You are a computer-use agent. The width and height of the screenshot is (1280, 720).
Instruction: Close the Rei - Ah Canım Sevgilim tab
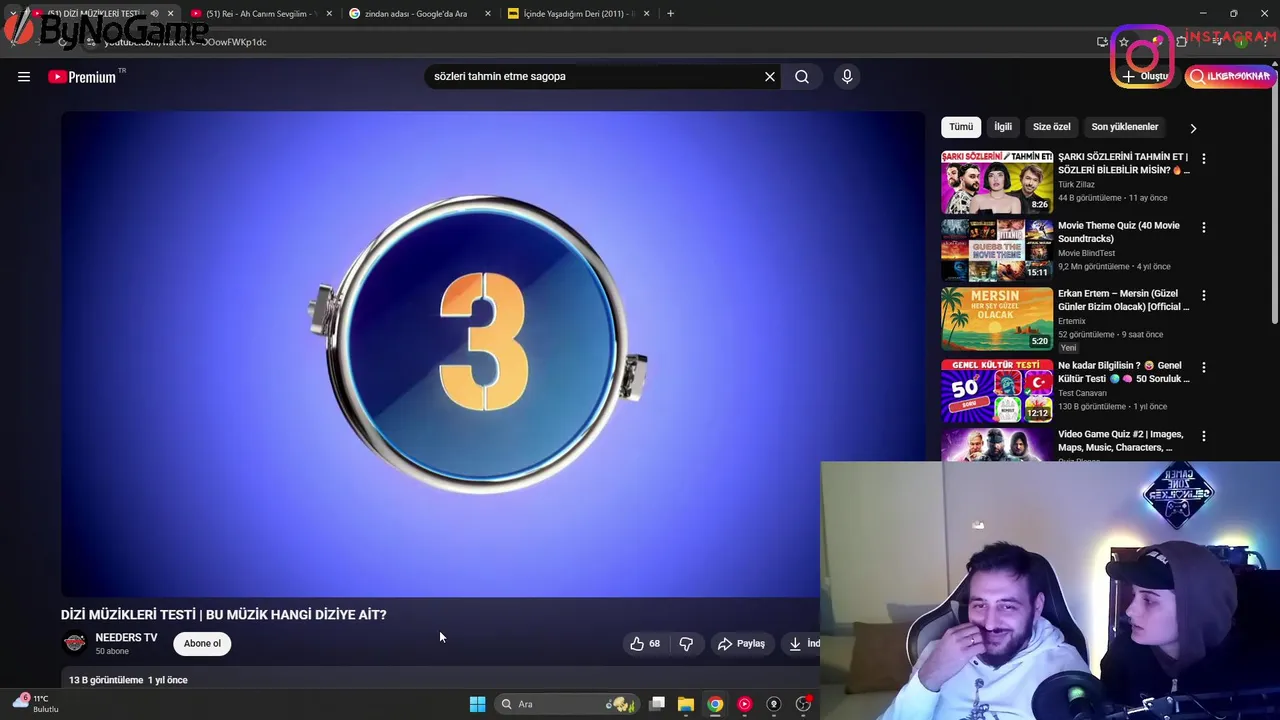pyautogui.click(x=329, y=14)
